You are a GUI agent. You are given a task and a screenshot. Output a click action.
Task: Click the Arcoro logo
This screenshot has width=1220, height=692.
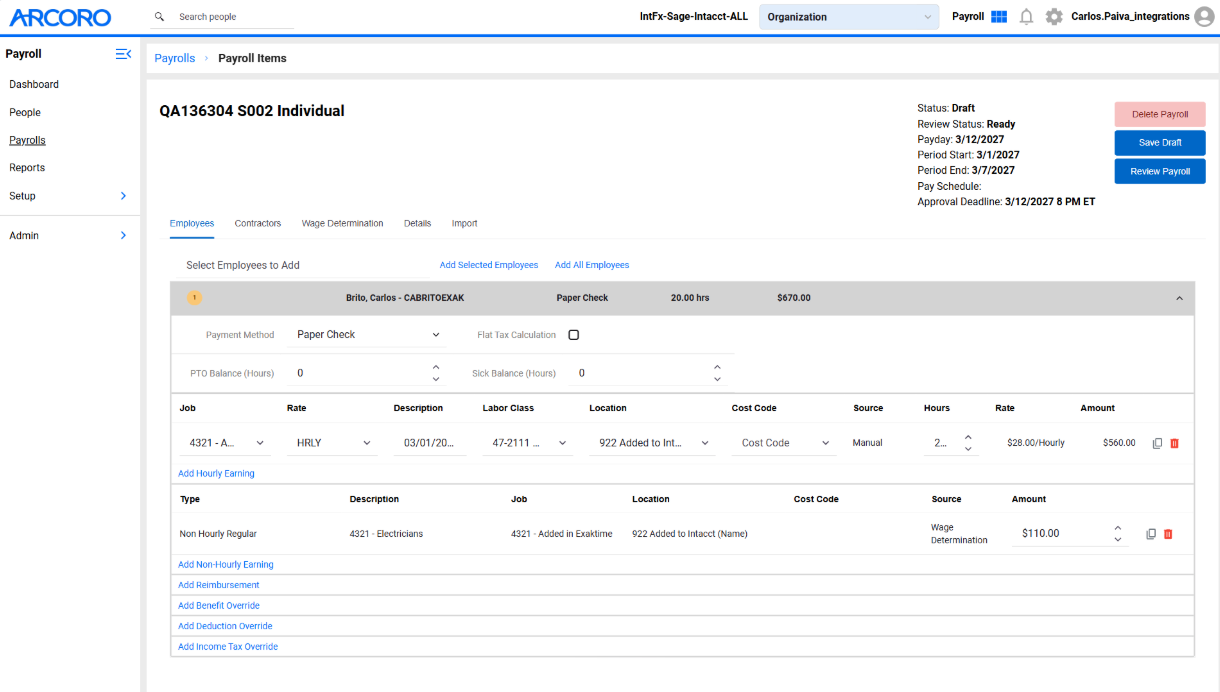(x=60, y=17)
